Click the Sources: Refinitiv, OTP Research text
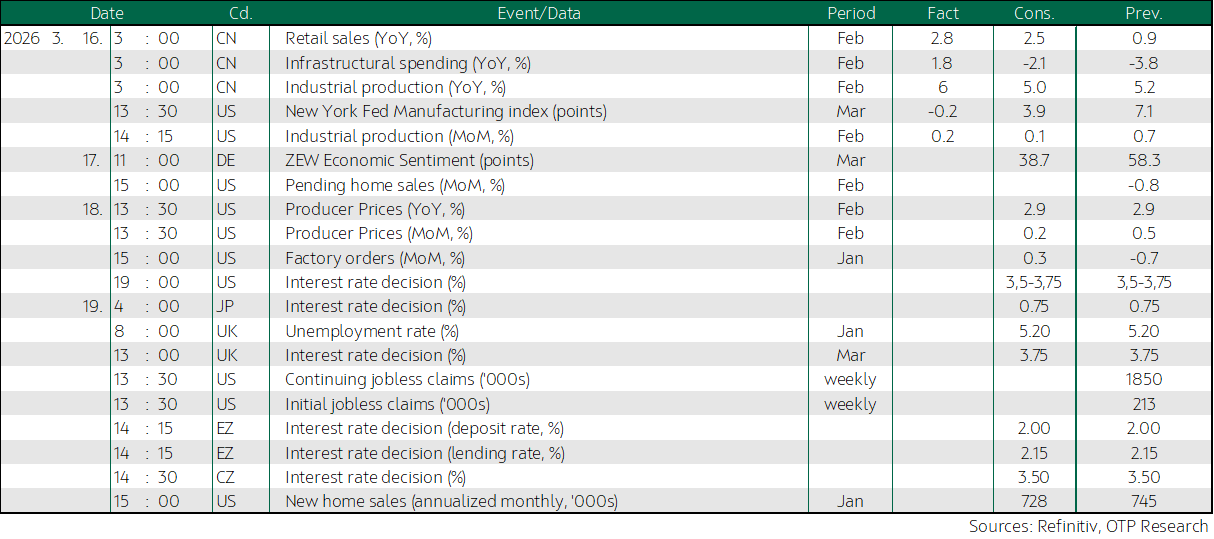This screenshot has width=1214, height=539. click(x=1088, y=526)
